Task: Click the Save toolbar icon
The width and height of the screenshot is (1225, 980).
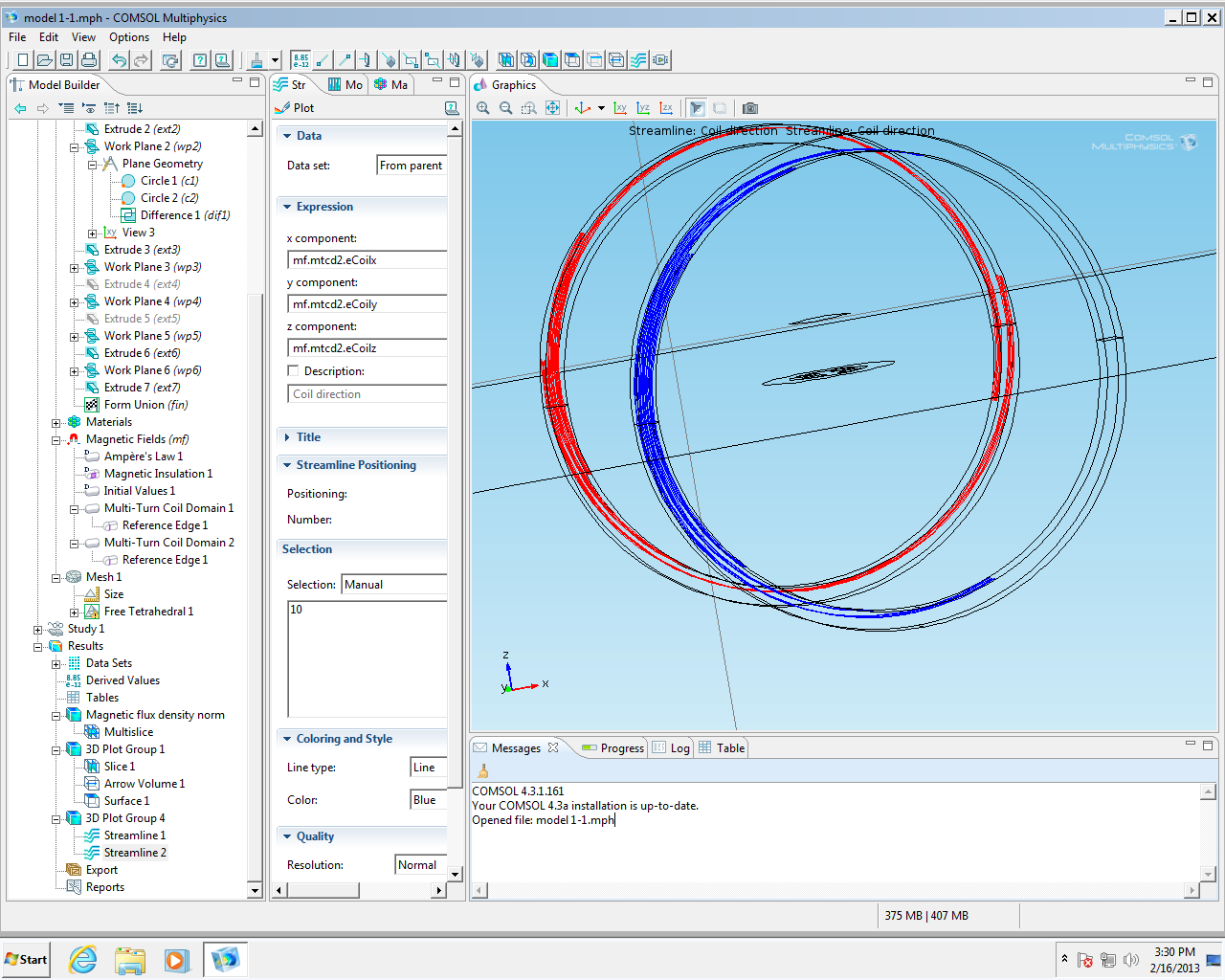Action: coord(66,60)
